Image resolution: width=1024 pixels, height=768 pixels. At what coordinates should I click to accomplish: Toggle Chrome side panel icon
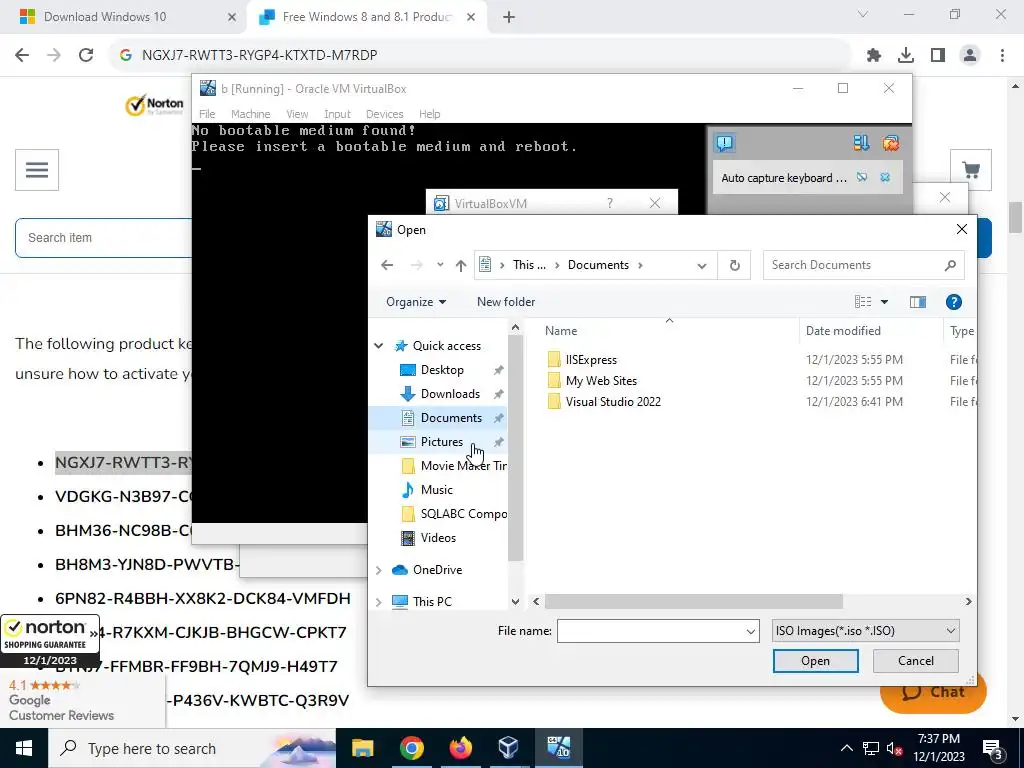point(938,56)
